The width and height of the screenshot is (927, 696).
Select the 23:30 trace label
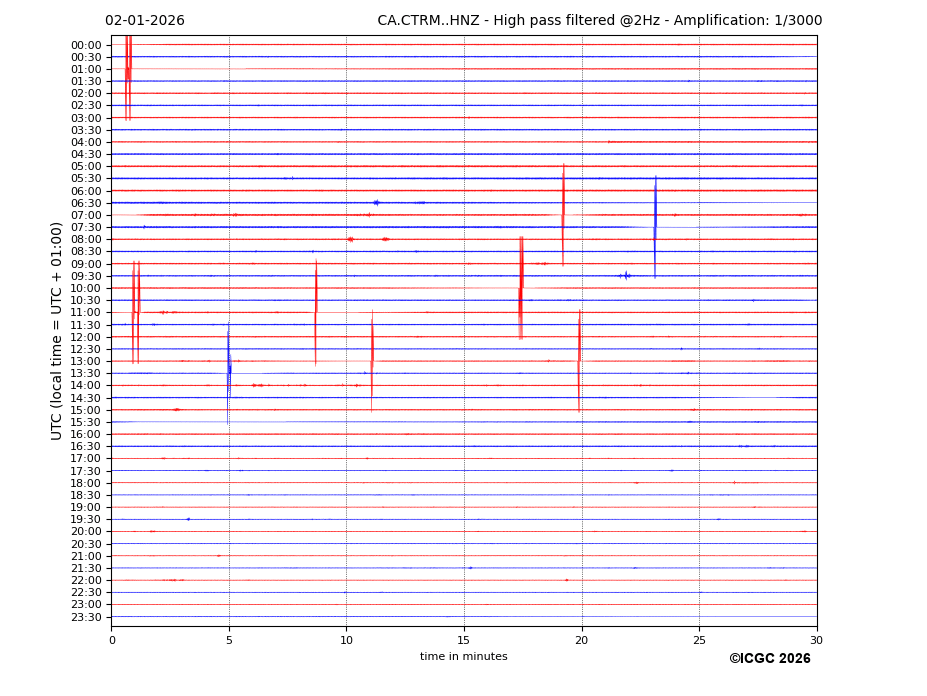(85, 617)
